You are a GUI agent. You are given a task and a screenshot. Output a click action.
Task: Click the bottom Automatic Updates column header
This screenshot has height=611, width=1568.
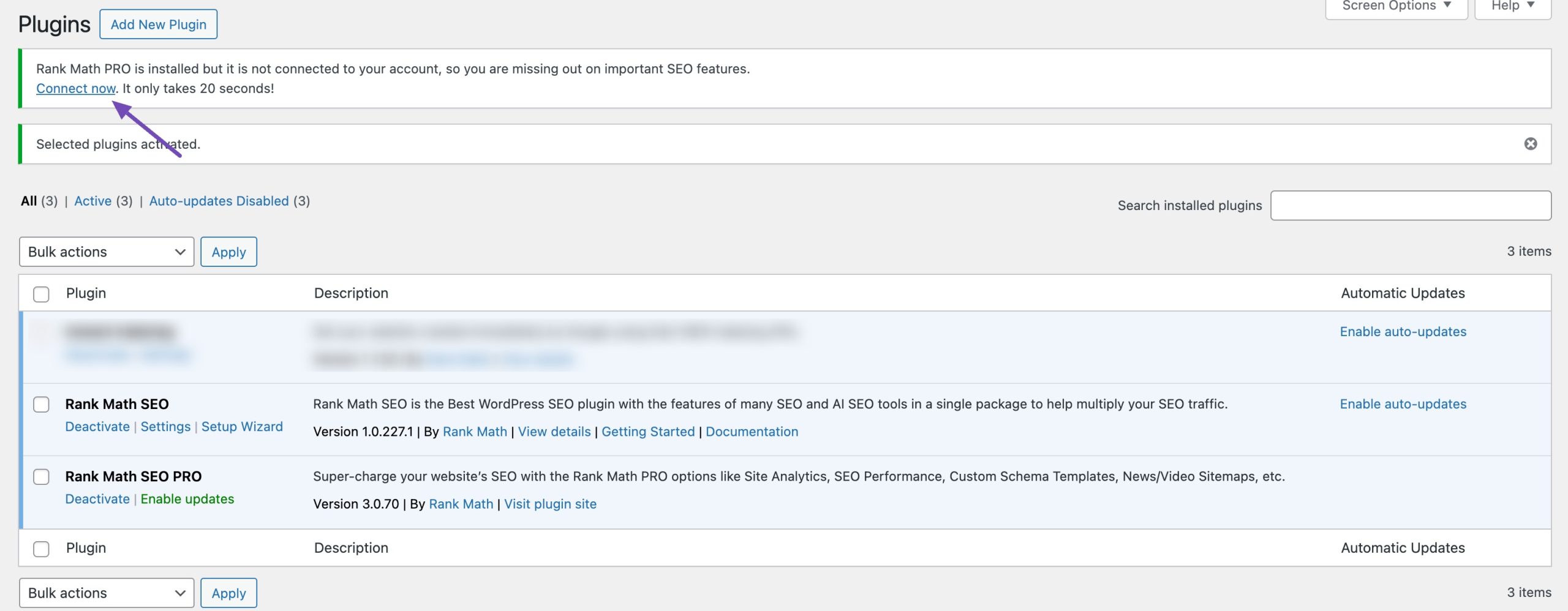coord(1403,548)
